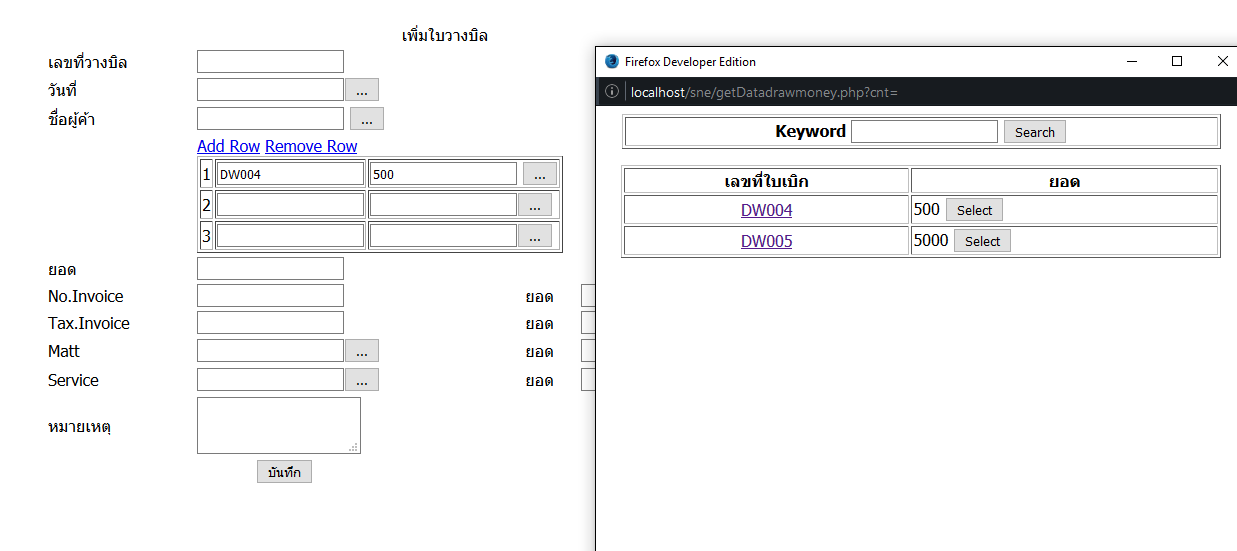Open the DW005 link
Viewport: 1237px width, 551px height.
click(x=766, y=241)
